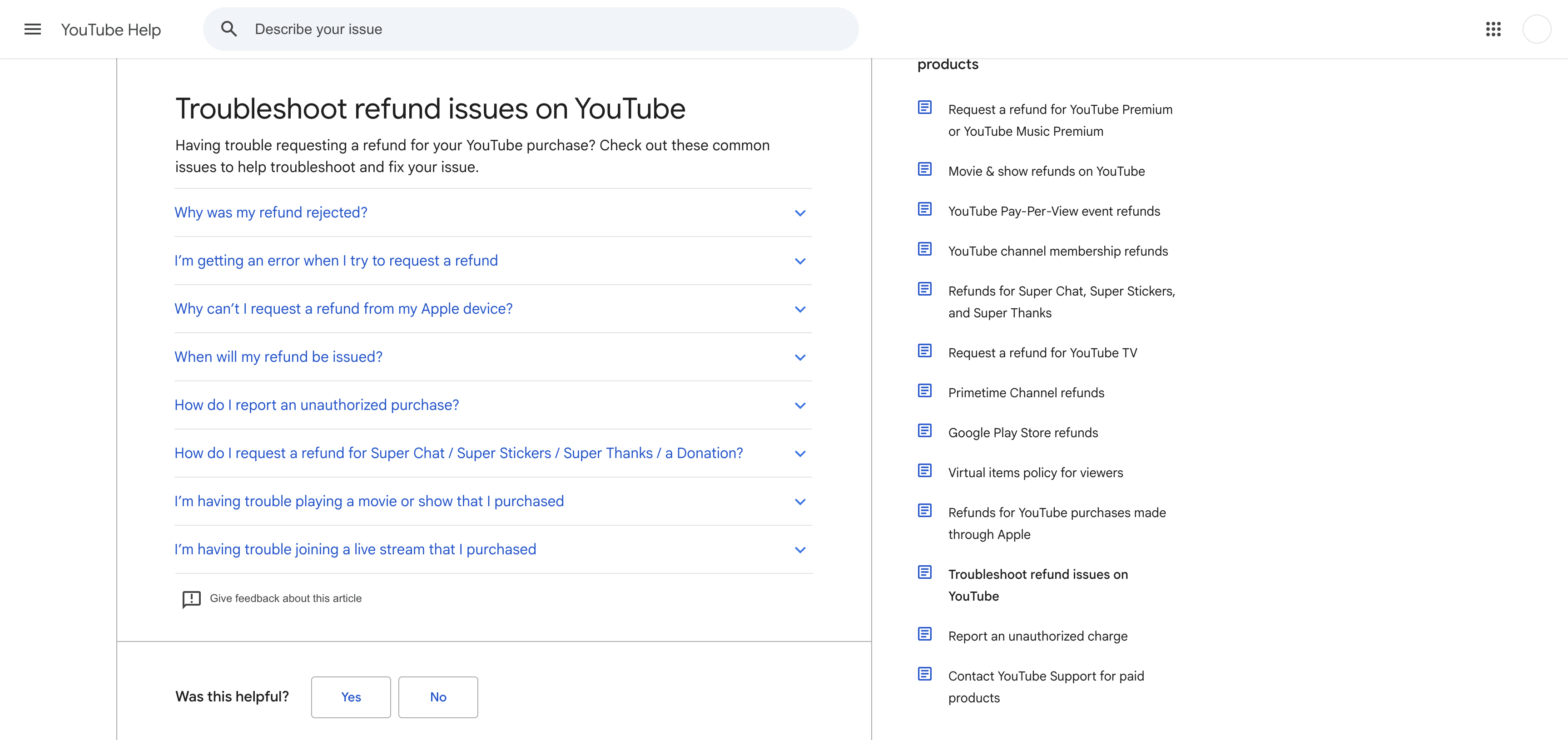Click article icon beside Primetime Channel refunds
This screenshot has width=1568, height=740.
[925, 391]
